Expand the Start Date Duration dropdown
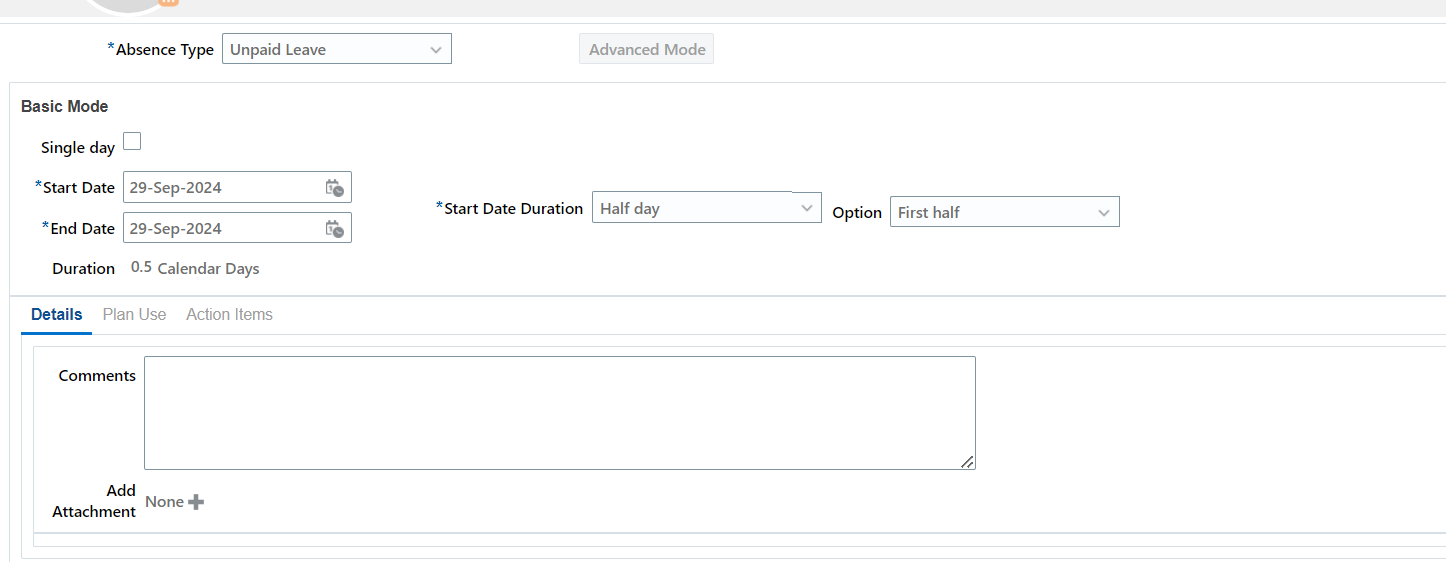Screen dimensions: 1446x562 706,208
